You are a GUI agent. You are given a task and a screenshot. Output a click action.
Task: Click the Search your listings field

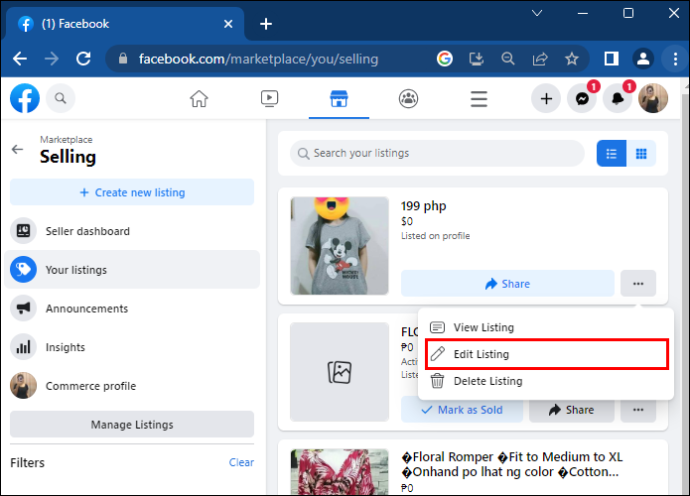(x=437, y=153)
